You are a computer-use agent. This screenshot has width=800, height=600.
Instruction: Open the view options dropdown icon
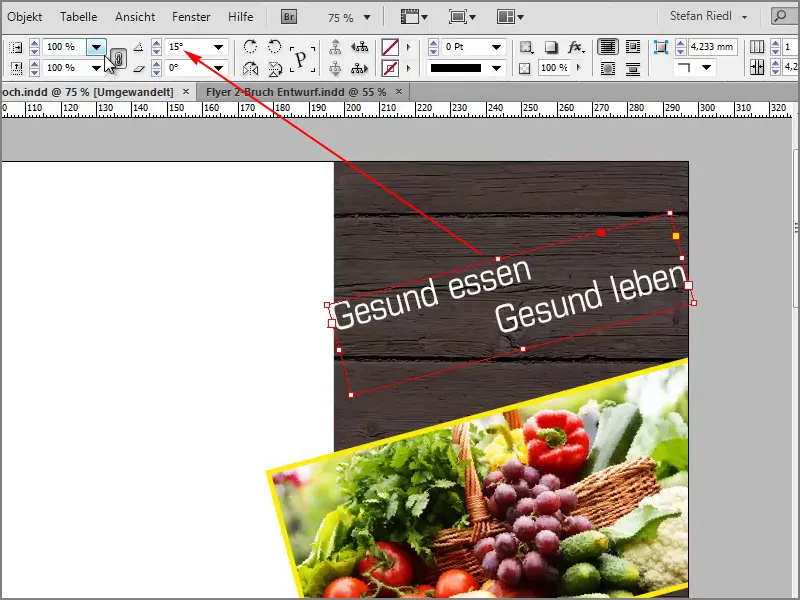(414, 17)
